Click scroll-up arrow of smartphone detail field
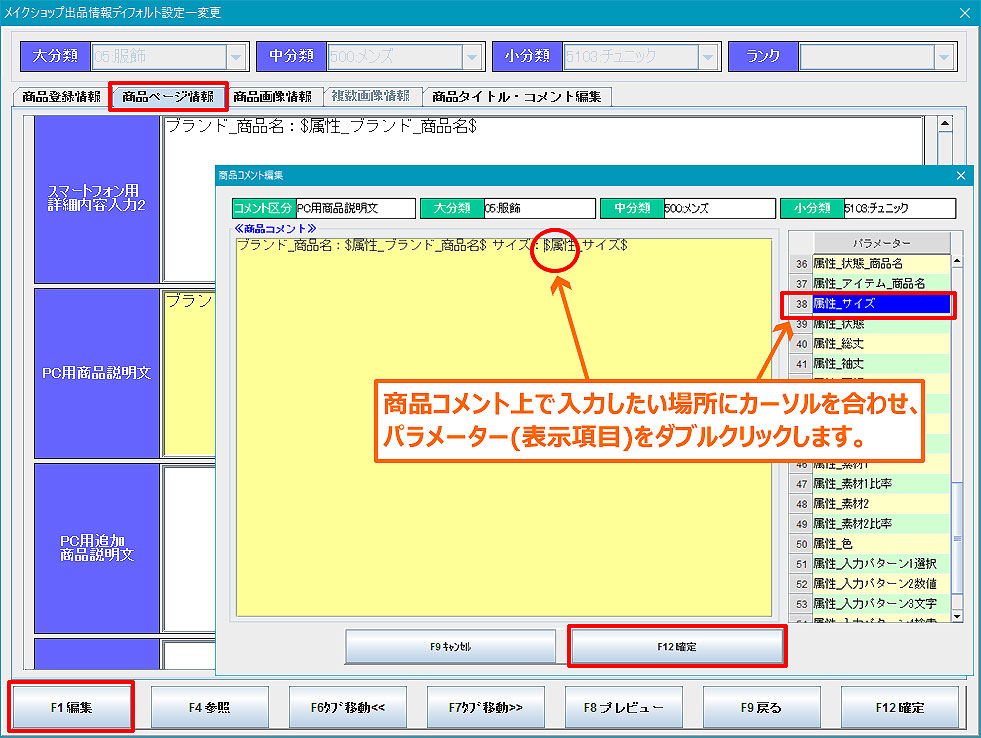Viewport: 981px width, 738px height. (x=944, y=125)
